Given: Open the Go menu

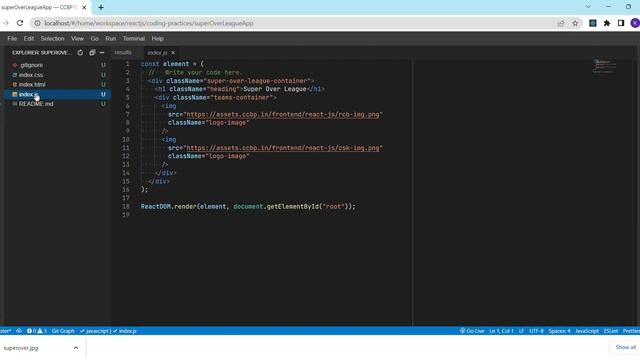Looking at the screenshot, I should 95,38.
